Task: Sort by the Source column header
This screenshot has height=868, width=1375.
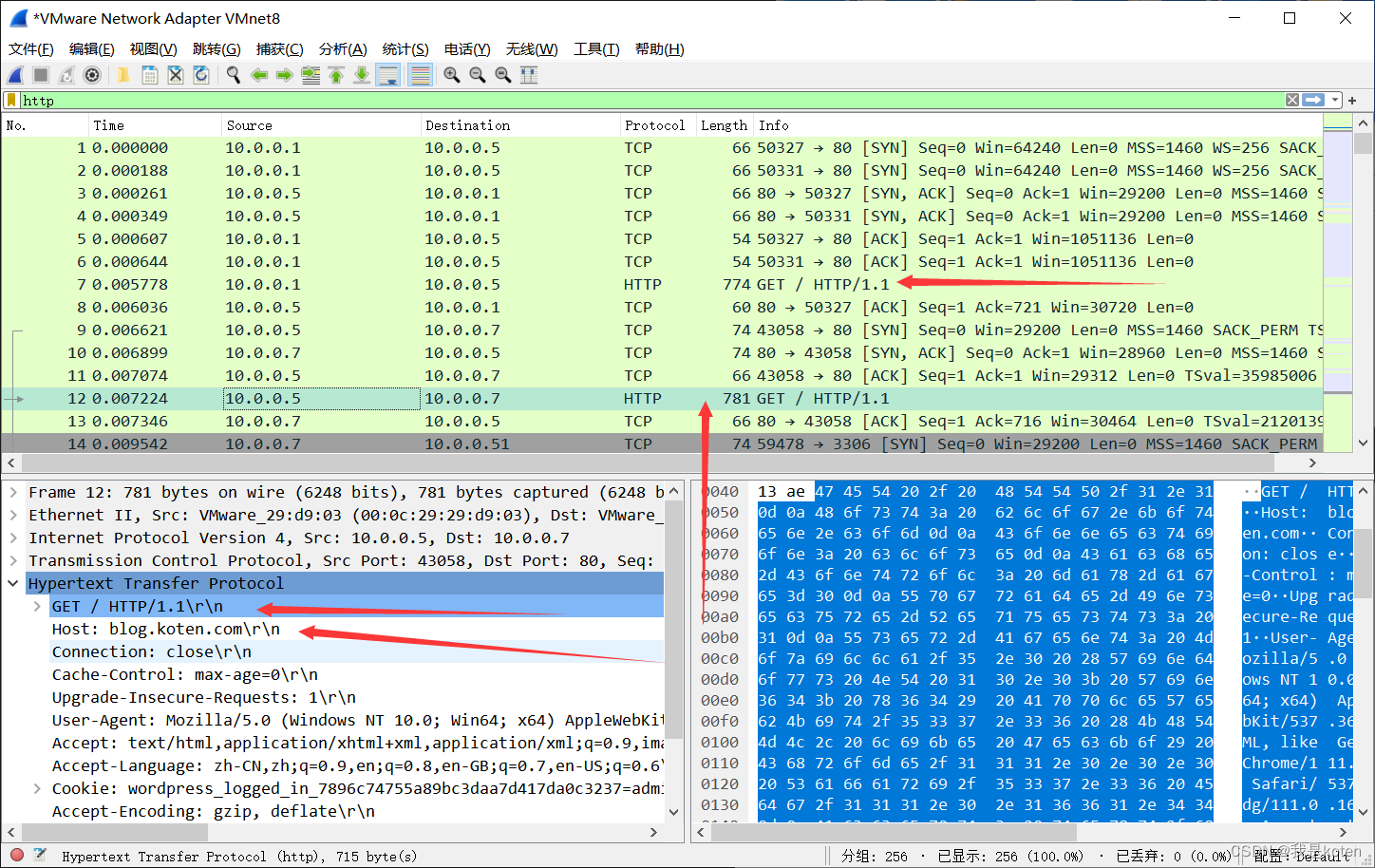Action: [321, 125]
